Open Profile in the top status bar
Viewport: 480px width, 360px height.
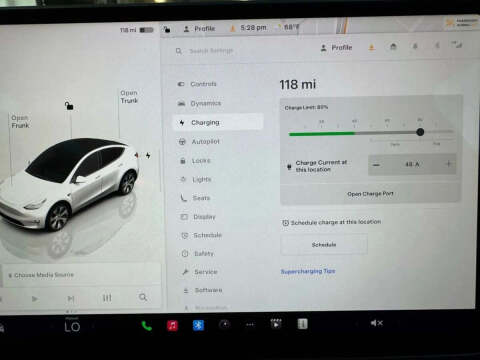(199, 29)
